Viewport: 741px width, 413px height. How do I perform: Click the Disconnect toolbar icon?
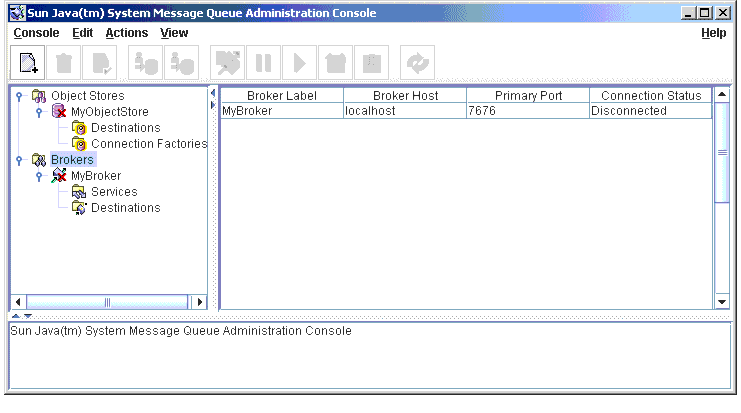[x=181, y=63]
